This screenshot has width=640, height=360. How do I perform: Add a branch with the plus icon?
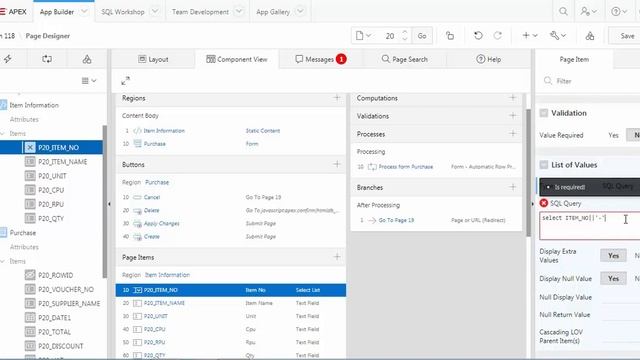(513, 187)
